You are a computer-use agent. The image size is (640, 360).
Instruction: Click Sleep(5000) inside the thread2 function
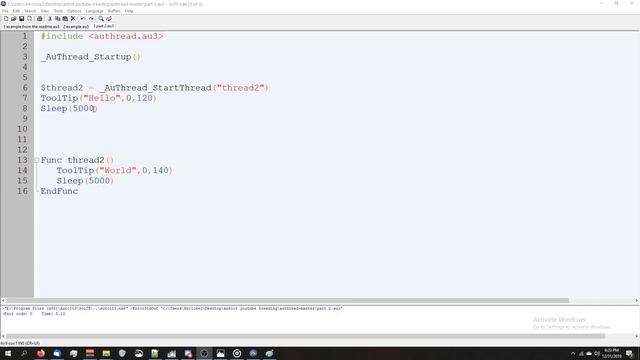point(85,180)
